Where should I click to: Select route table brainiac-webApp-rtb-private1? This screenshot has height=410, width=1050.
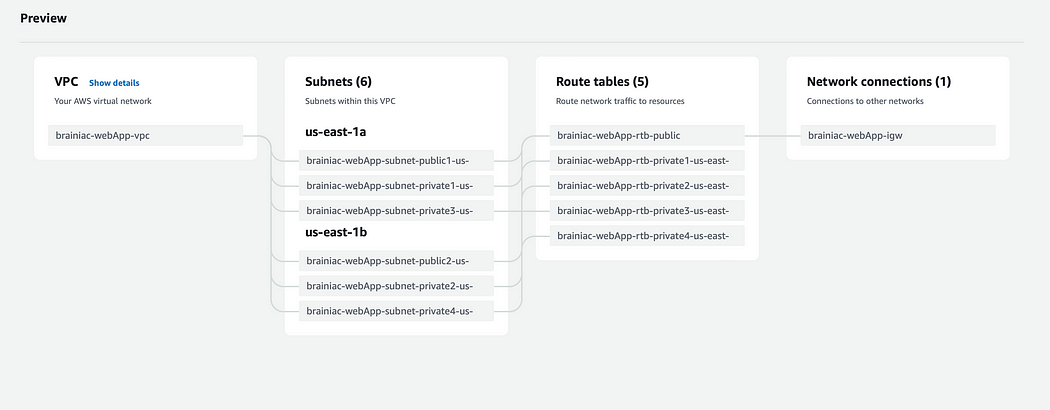point(647,161)
